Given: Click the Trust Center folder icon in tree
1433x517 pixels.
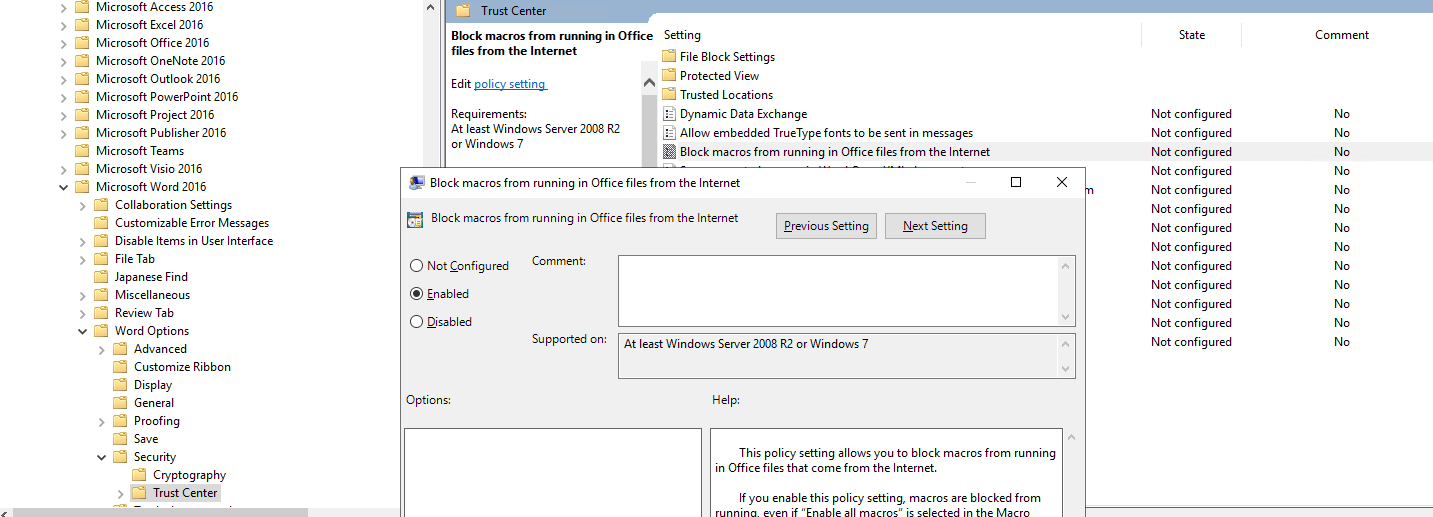Looking at the screenshot, I should (139, 493).
